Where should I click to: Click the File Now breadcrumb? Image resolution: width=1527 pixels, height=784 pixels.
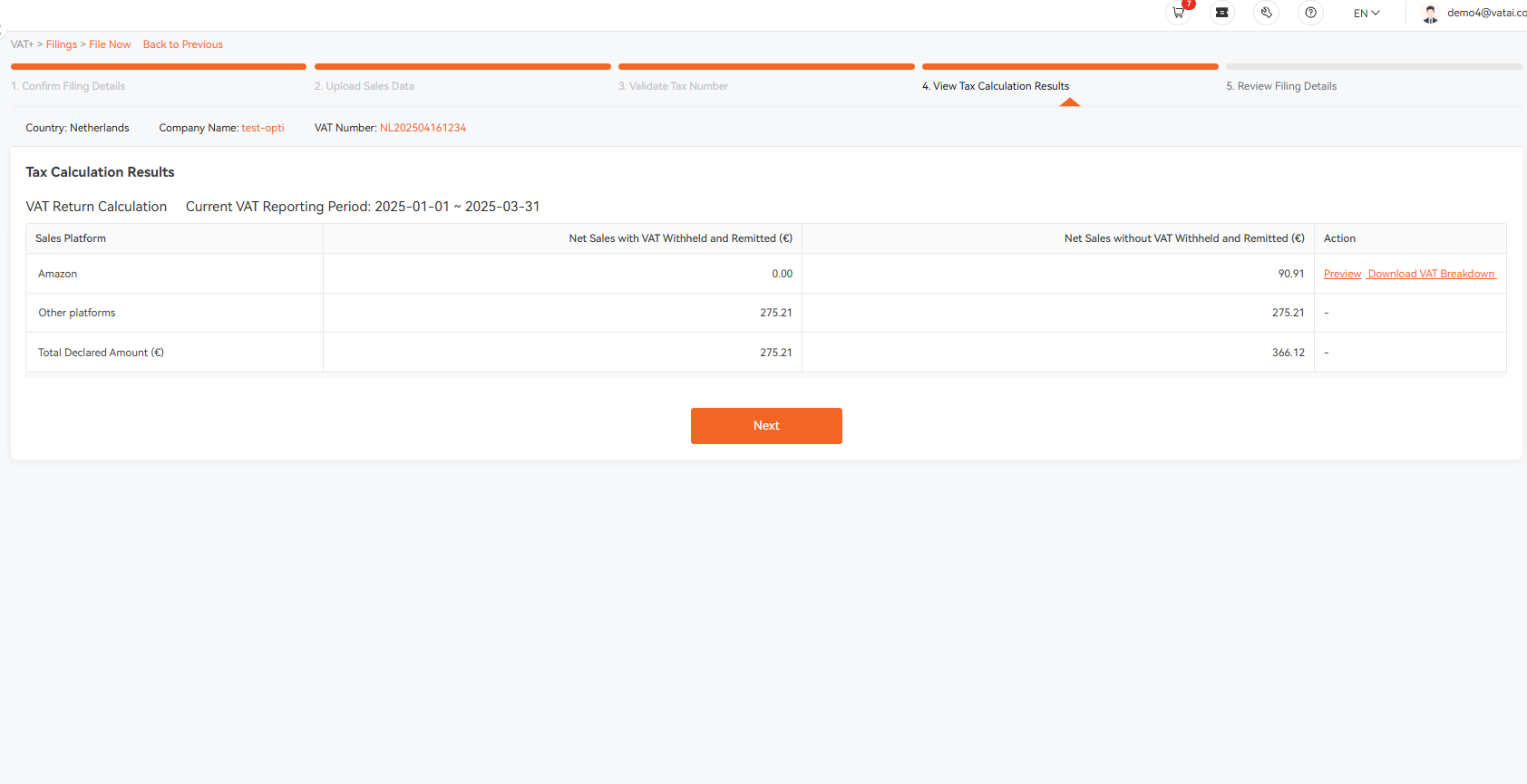pos(110,44)
